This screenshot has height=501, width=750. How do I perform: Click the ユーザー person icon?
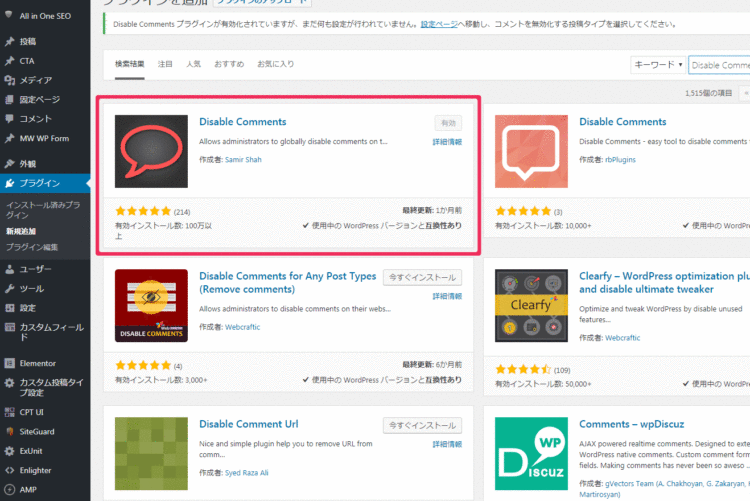tap(9, 269)
